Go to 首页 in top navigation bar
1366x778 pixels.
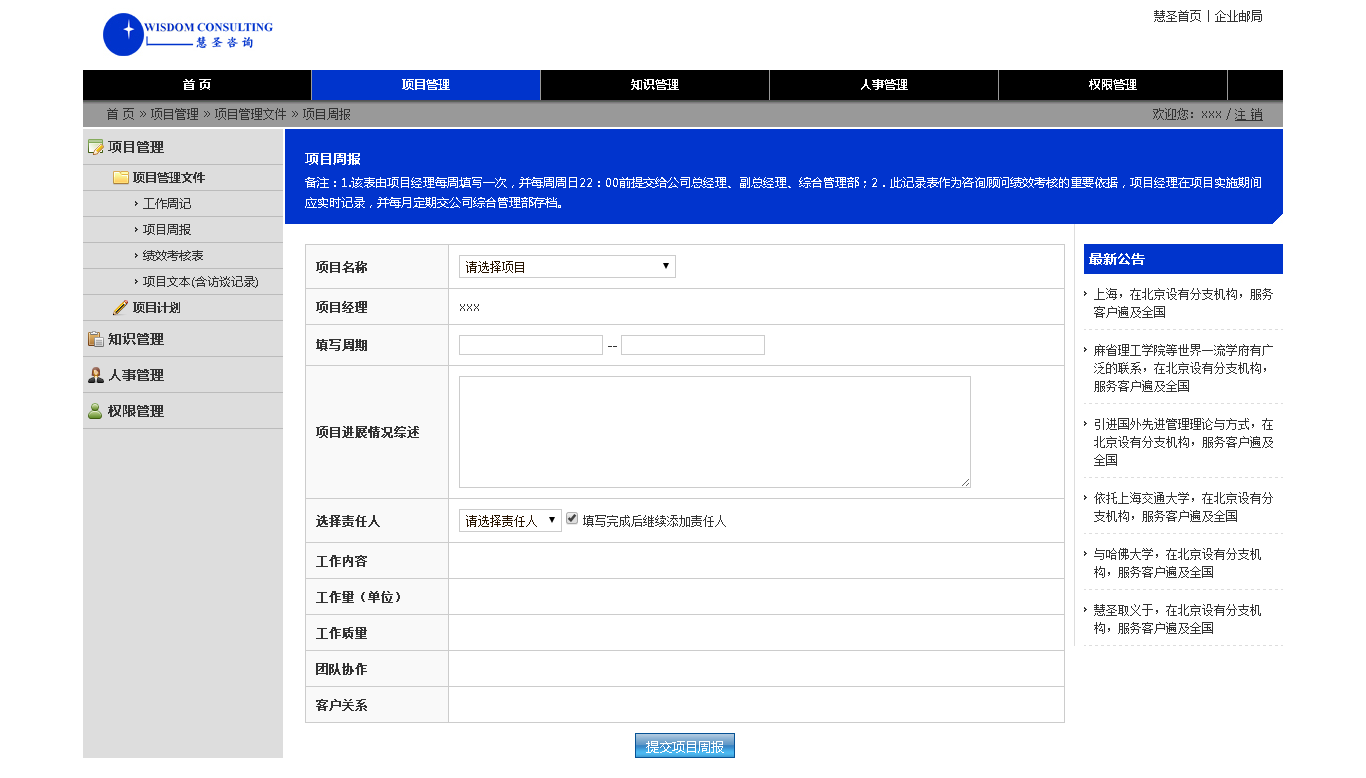(x=197, y=85)
